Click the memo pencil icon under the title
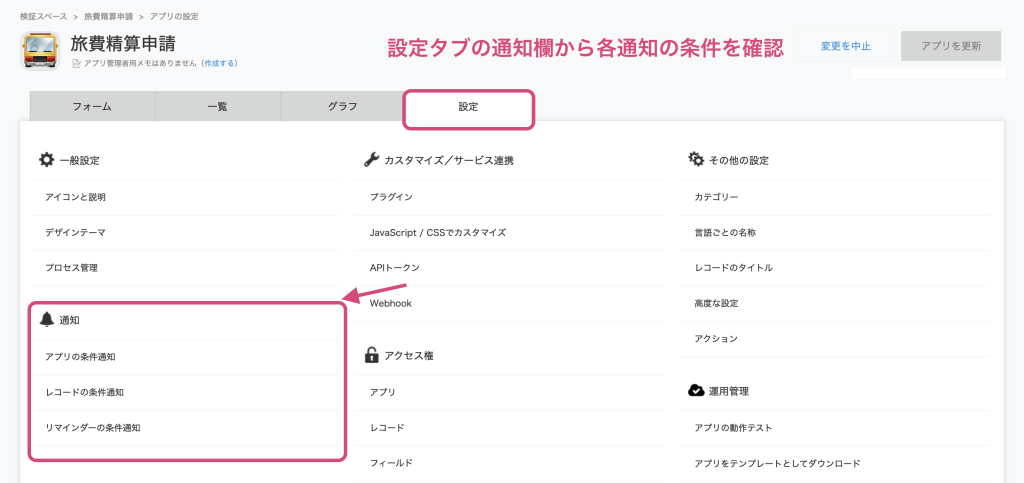Screen dimensions: 1024x483 pyautogui.click(x=77, y=63)
